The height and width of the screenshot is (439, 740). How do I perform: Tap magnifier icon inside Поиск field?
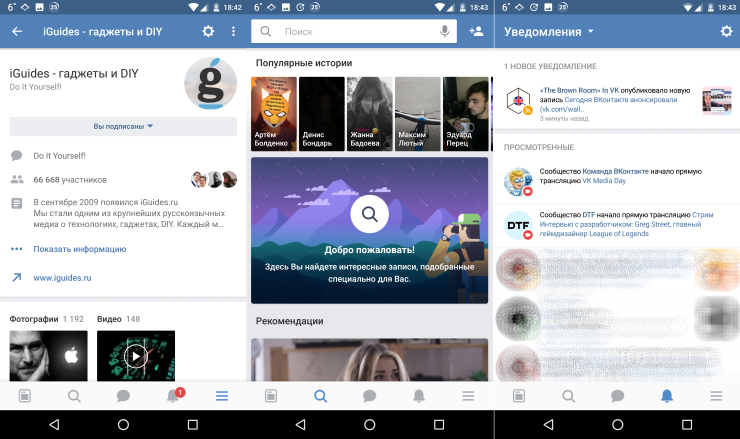pyautogui.click(x=266, y=31)
